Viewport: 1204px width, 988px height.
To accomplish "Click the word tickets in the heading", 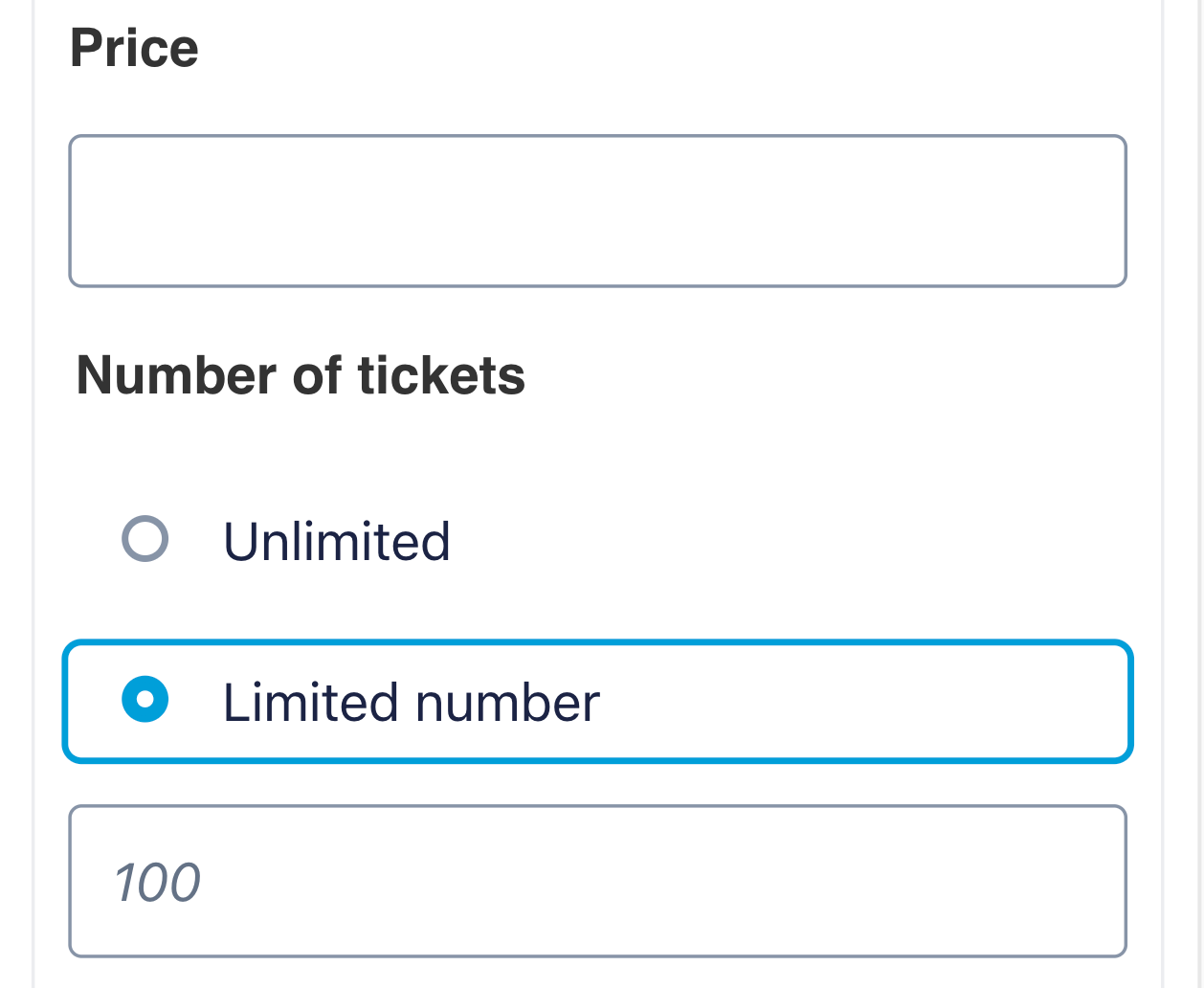I will (x=441, y=374).
